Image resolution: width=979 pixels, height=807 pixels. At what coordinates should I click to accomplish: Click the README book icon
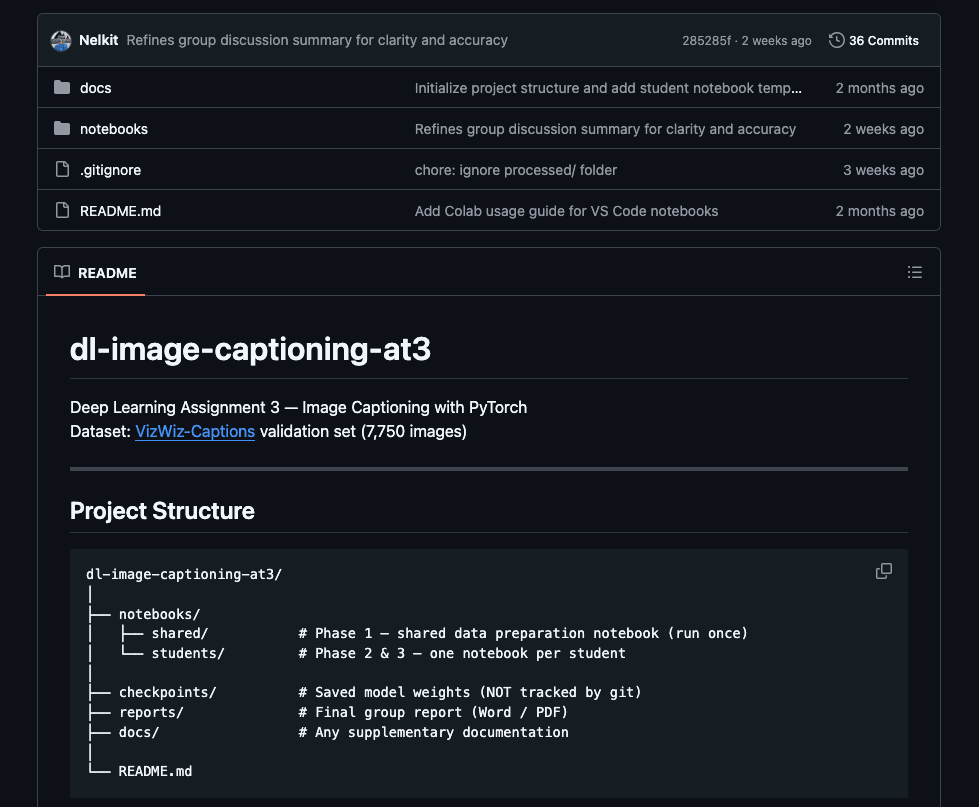62,272
